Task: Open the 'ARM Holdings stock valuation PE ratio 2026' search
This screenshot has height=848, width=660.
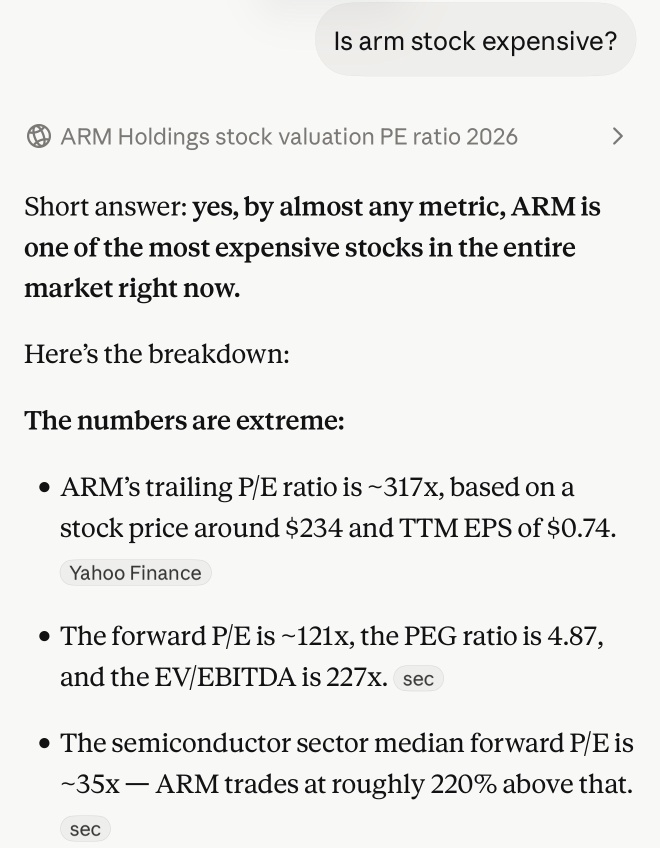Action: (x=289, y=136)
